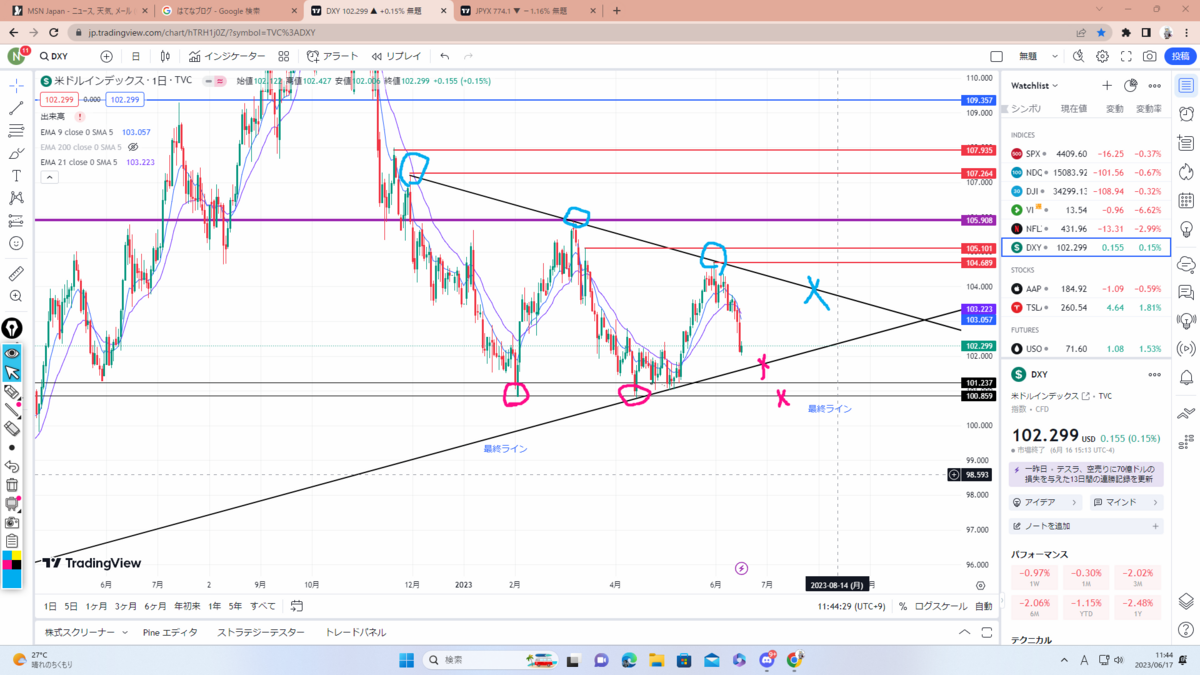Open the Pine エディタ tab
The height and width of the screenshot is (675, 1200).
tap(170, 632)
